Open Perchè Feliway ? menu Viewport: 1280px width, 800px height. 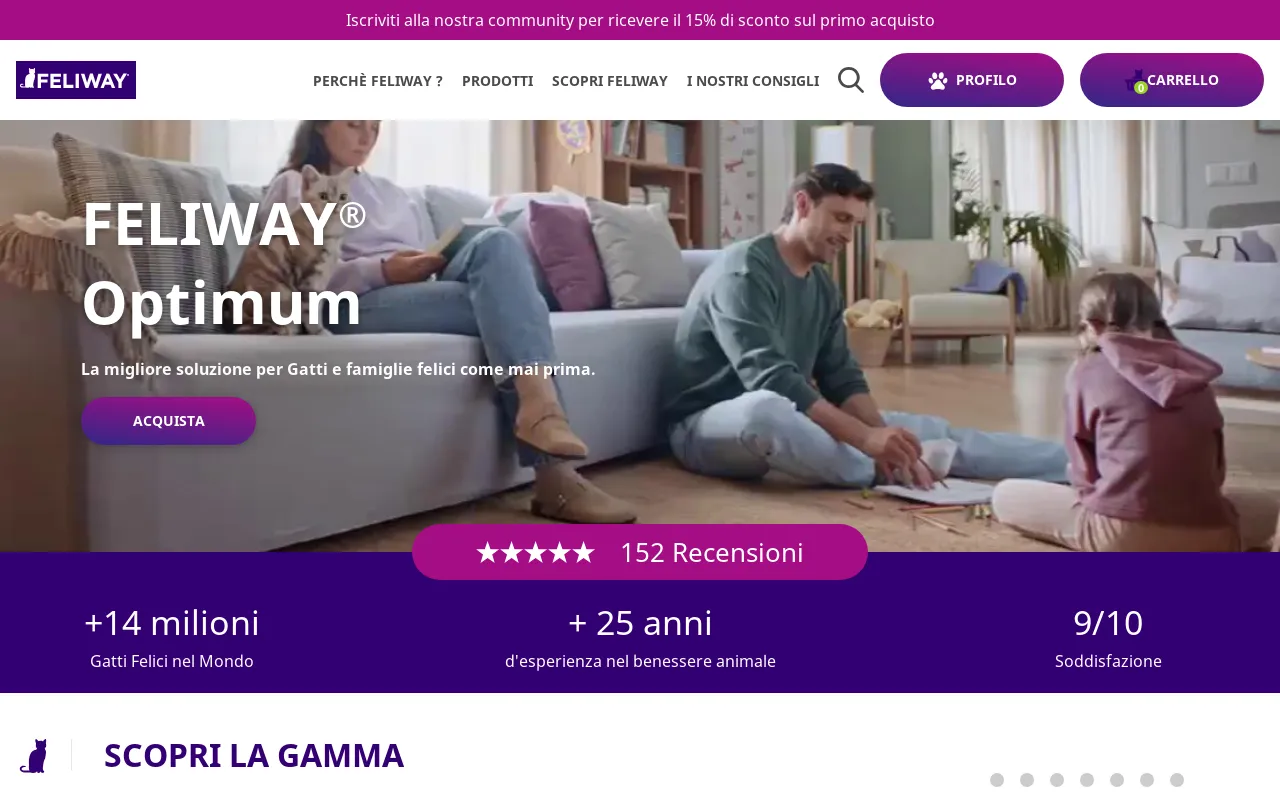pyautogui.click(x=378, y=81)
